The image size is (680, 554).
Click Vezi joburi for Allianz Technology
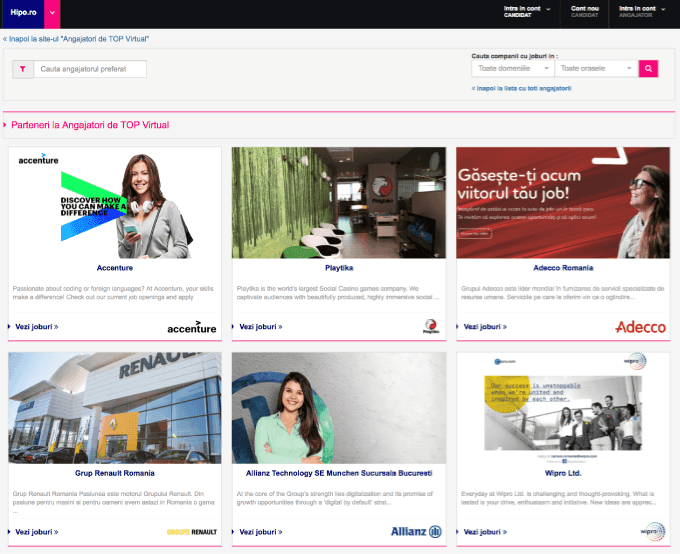pos(261,532)
